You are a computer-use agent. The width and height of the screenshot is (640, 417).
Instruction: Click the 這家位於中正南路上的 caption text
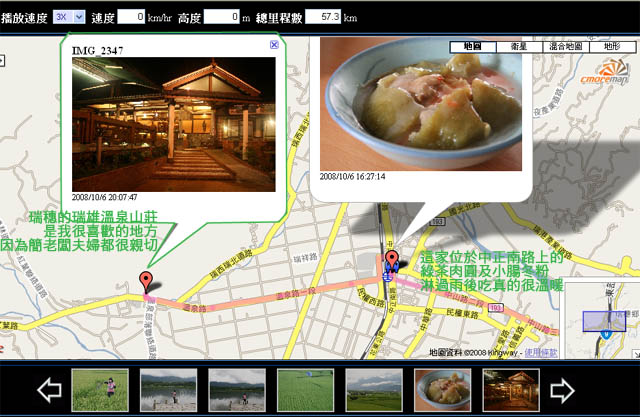(x=492, y=257)
